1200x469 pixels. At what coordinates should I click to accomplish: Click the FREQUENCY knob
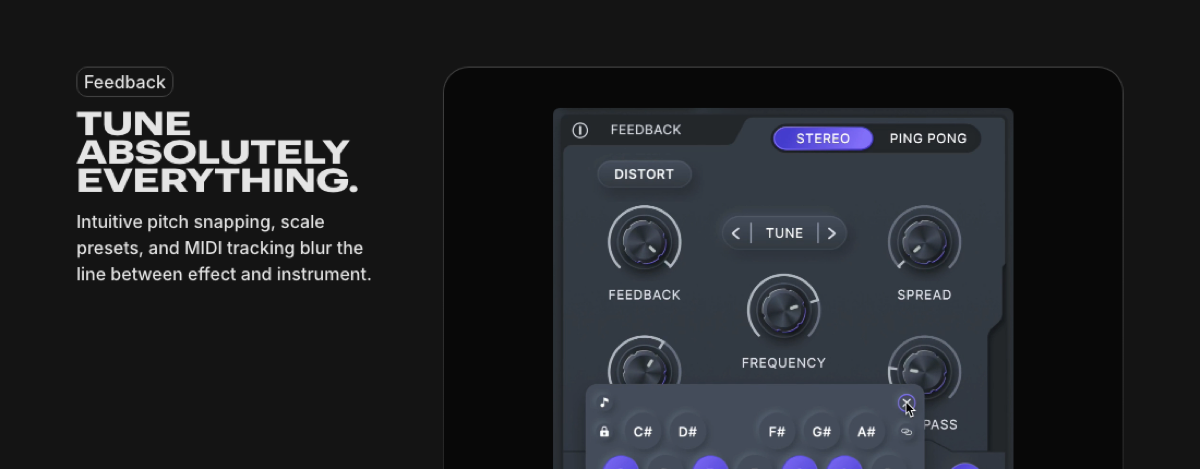(x=783, y=310)
